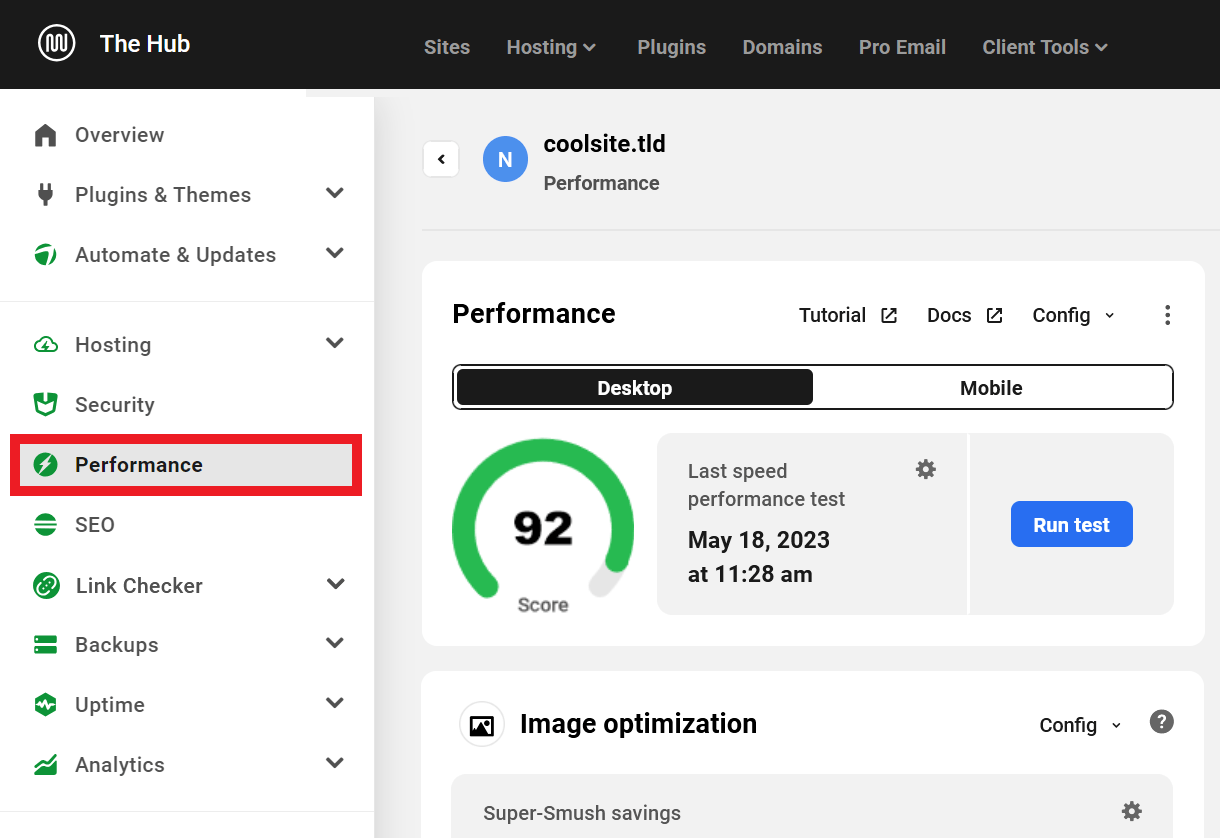Open Super-Smush savings gear settings
The image size is (1220, 838).
(1131, 811)
